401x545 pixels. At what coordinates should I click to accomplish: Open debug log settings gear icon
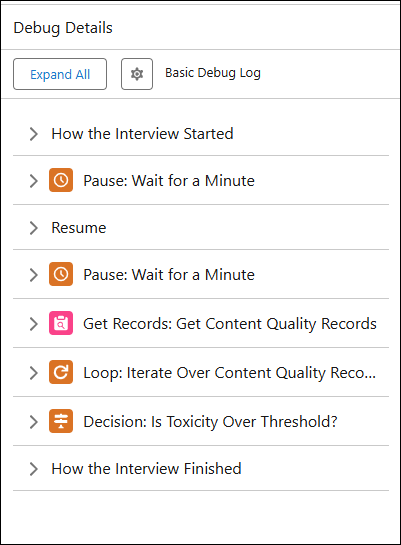coord(137,74)
